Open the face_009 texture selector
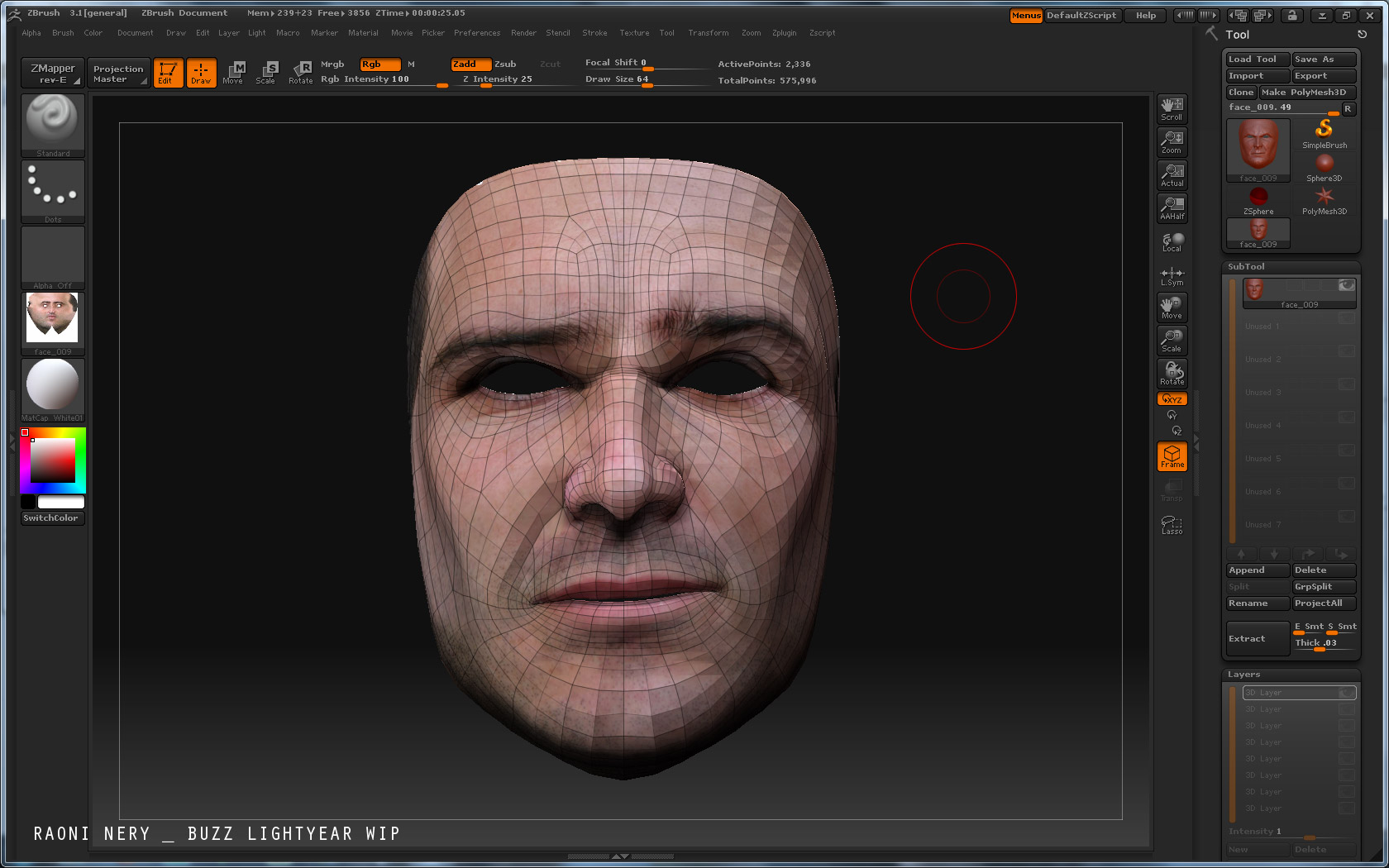Viewport: 1389px width, 868px height. point(53,324)
